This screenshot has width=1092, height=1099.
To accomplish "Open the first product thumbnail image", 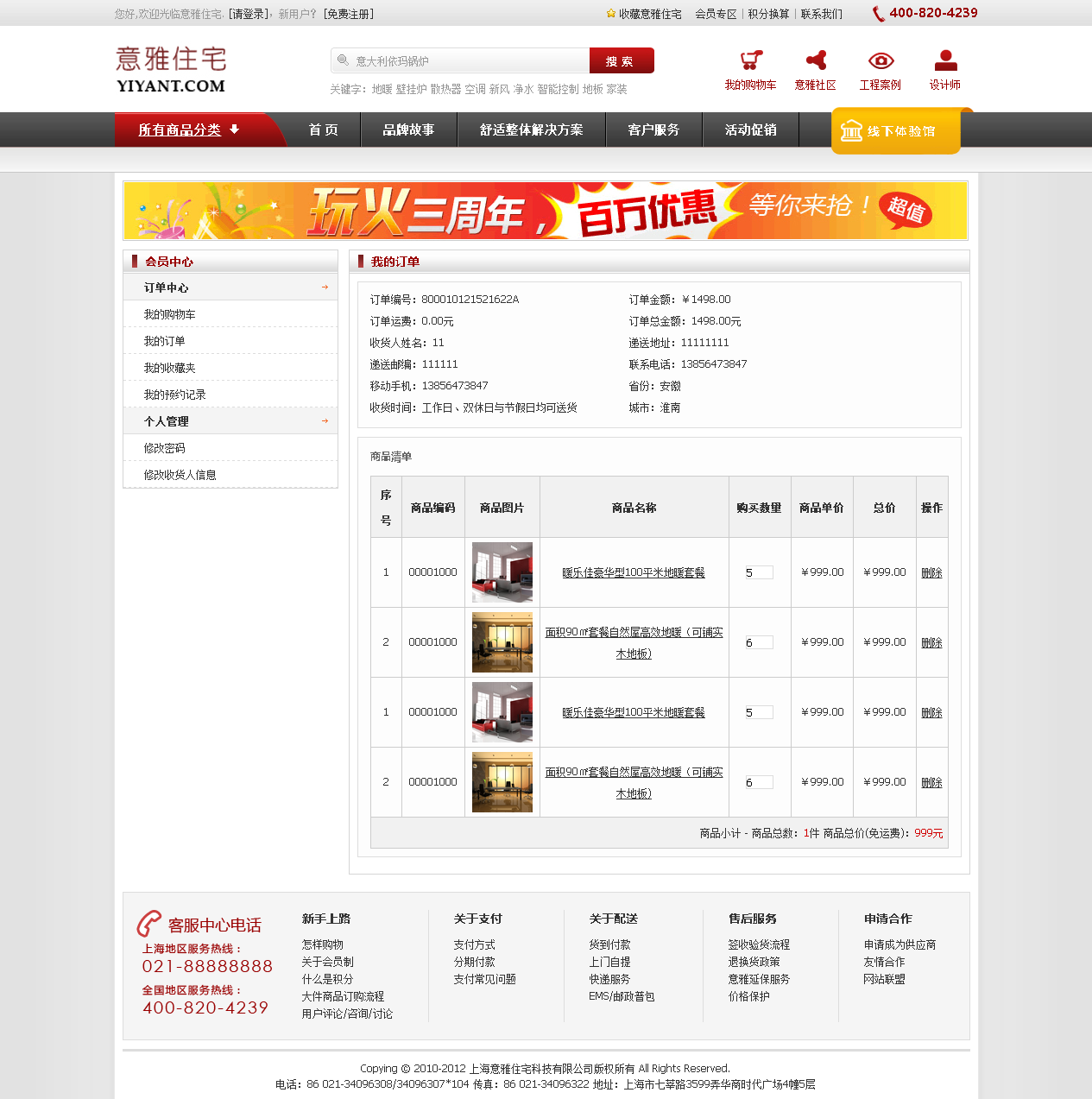I will 502,572.
